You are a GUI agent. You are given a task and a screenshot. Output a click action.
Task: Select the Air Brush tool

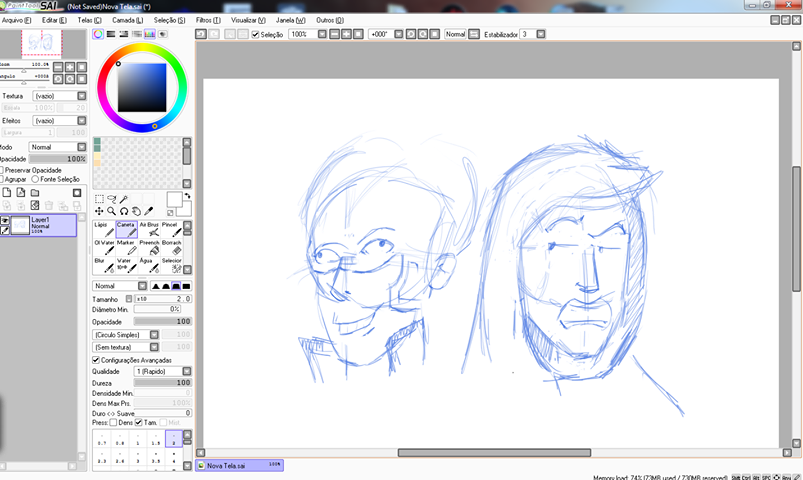(x=149, y=230)
